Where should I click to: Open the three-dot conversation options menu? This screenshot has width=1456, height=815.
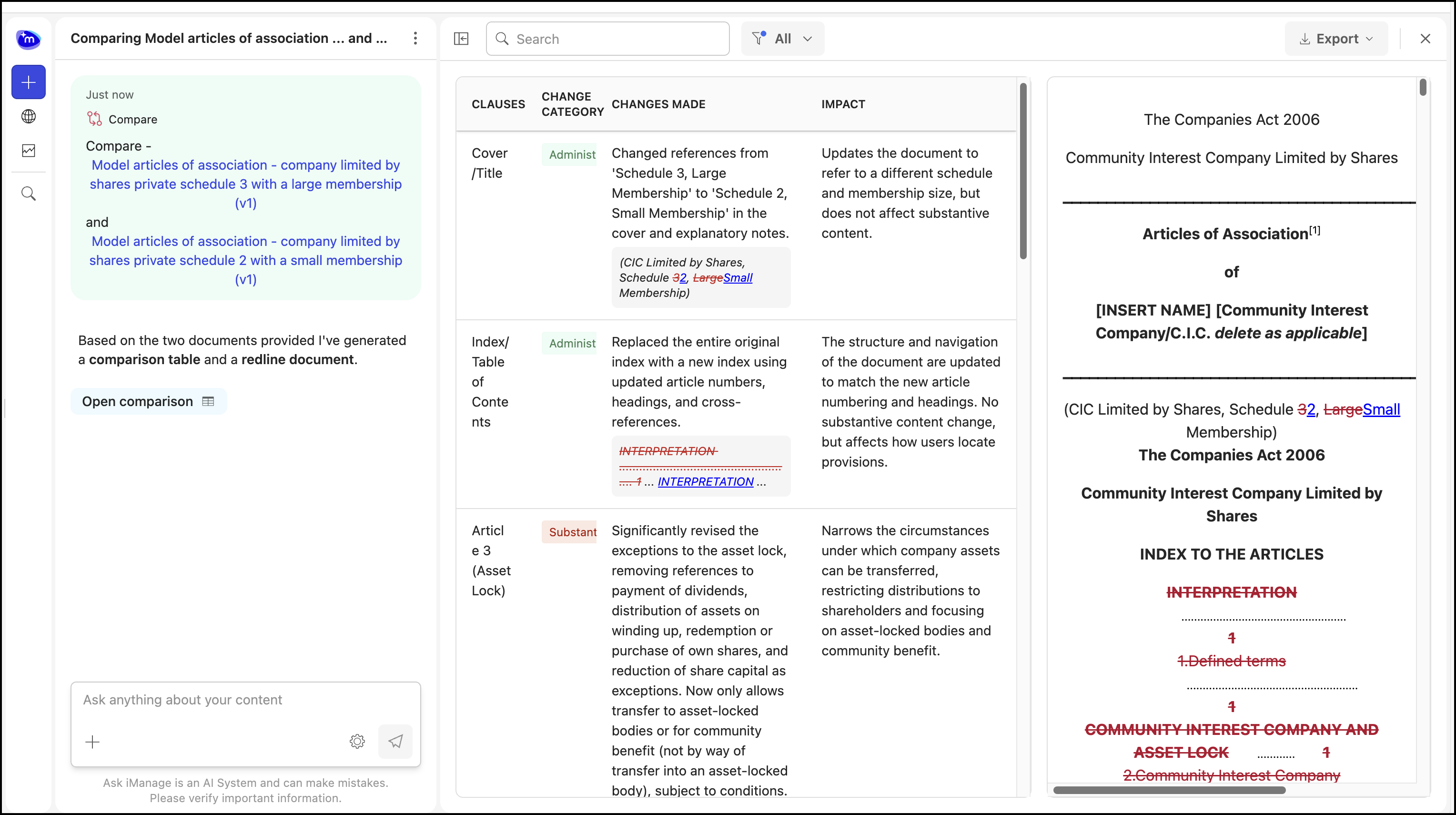point(415,39)
